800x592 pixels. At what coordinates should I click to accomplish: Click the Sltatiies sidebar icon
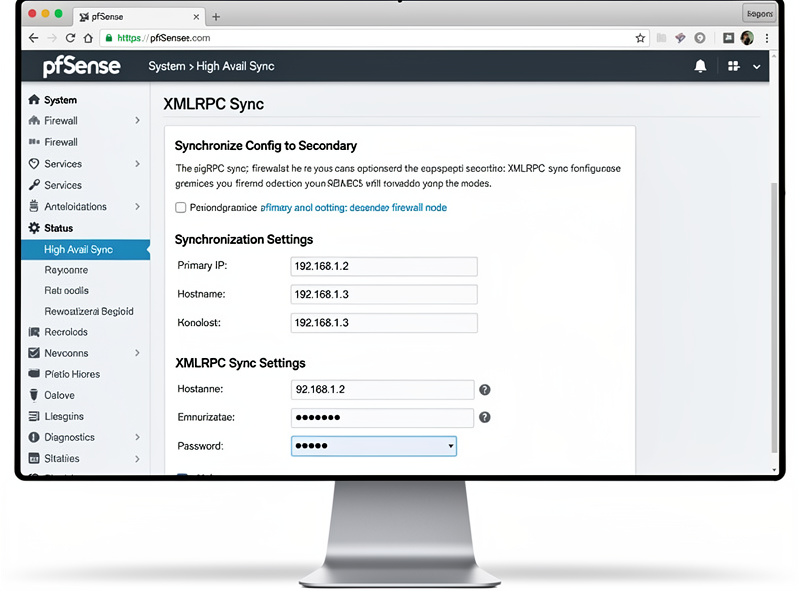point(34,458)
